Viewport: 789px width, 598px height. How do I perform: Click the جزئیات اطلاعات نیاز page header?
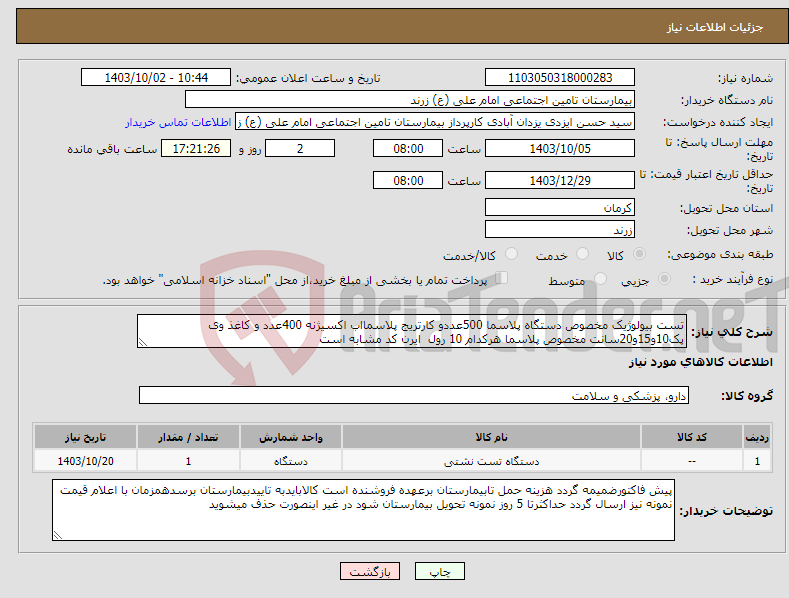click(x=715, y=27)
